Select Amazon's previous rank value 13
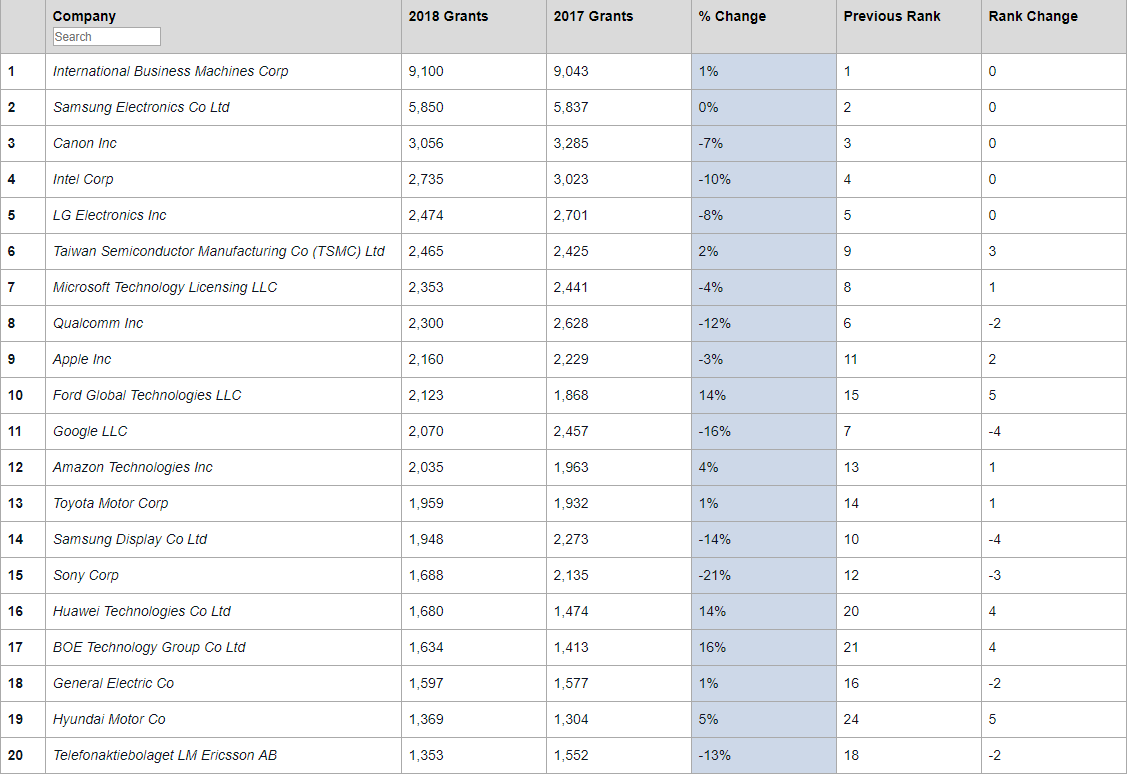The width and height of the screenshot is (1129, 774). (851, 467)
